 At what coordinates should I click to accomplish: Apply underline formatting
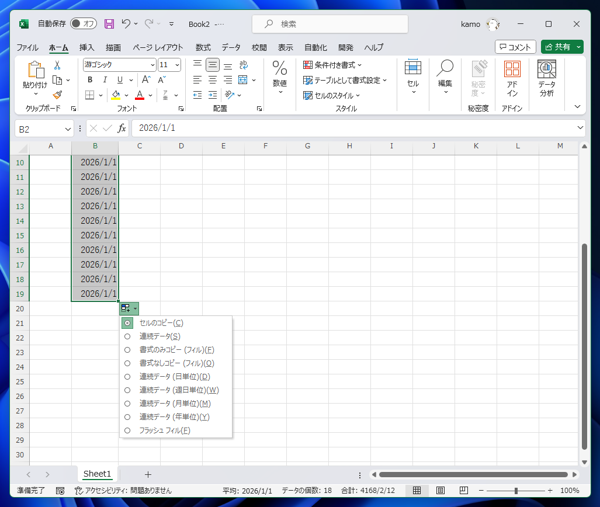[x=120, y=80]
